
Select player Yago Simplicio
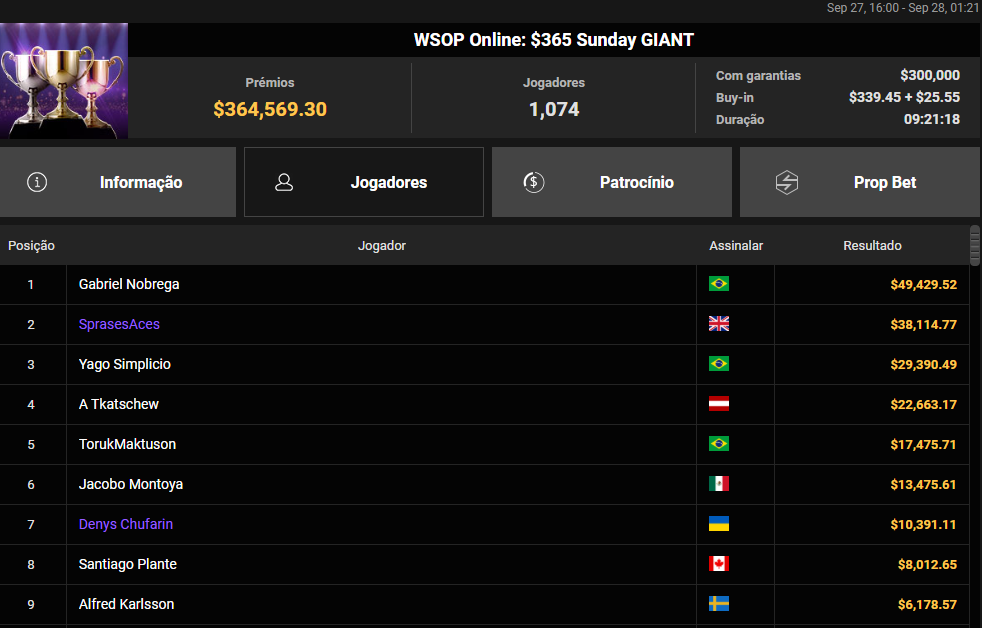pyautogui.click(x=125, y=364)
